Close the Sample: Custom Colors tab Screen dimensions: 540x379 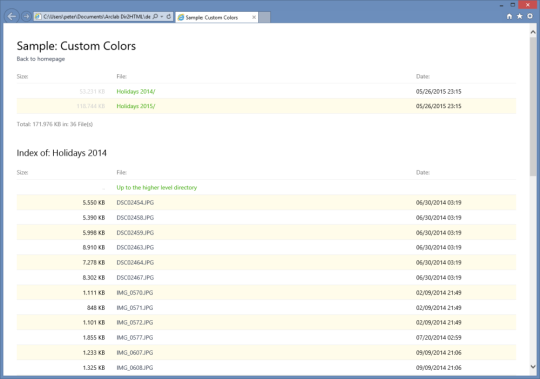coord(254,17)
